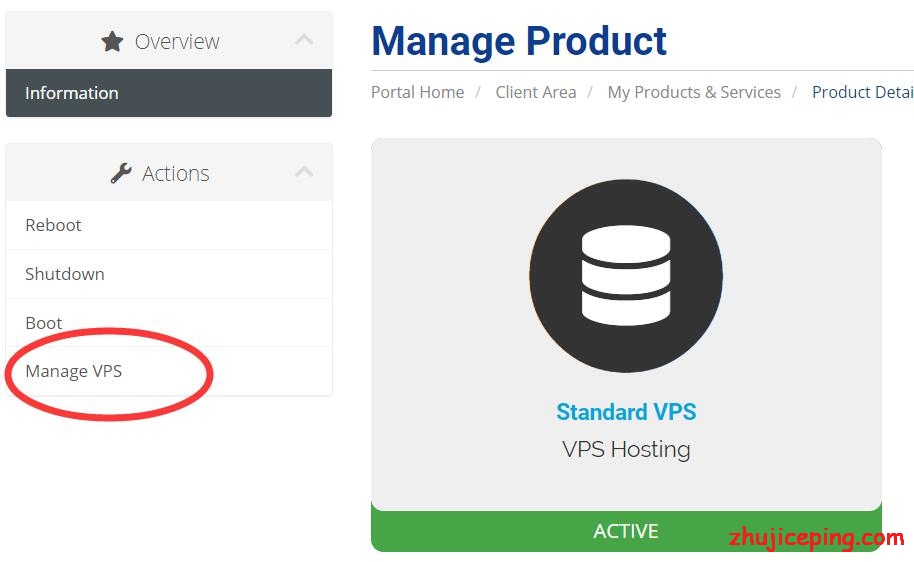Open the Client Area breadcrumb link
Image resolution: width=914 pixels, height=562 pixels.
tap(536, 92)
